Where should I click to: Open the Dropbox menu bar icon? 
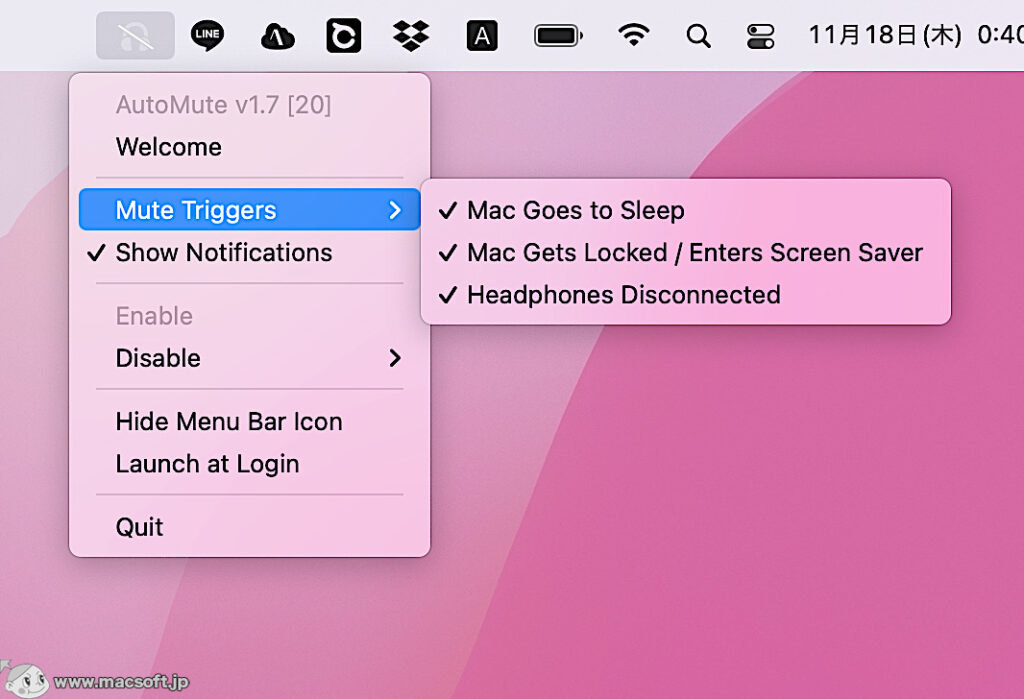pos(411,35)
